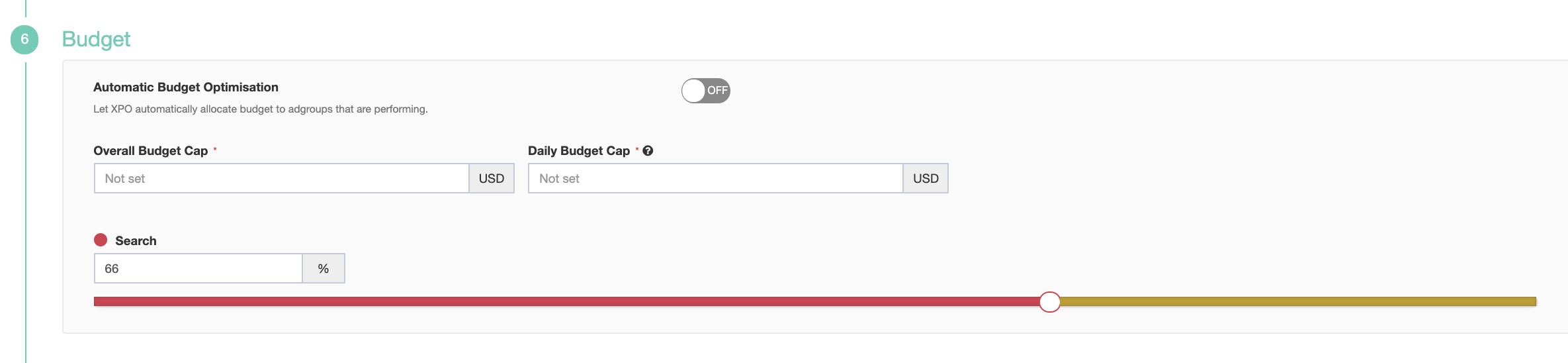The width and height of the screenshot is (1568, 363).
Task: Select the Search percentage field showing 66
Action: tap(198, 269)
